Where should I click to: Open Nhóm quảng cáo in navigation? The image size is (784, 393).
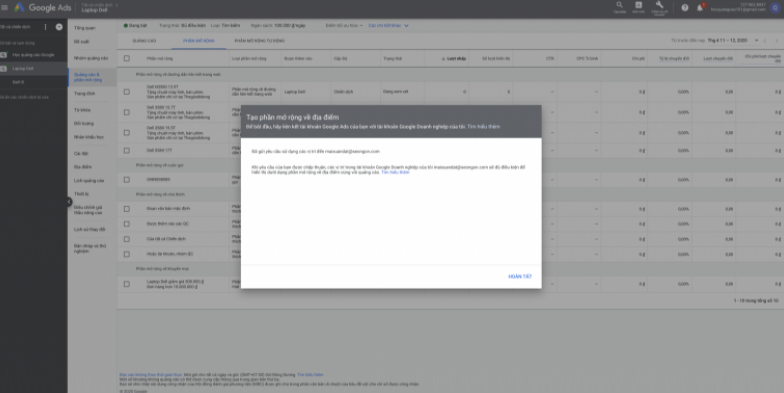point(91,58)
